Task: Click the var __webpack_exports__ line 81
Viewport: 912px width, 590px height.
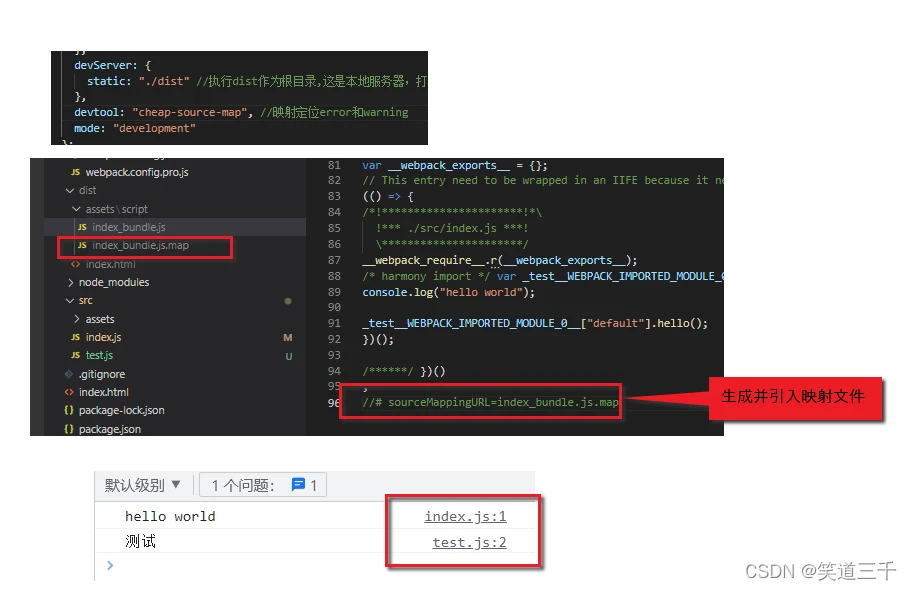Action: click(x=455, y=165)
